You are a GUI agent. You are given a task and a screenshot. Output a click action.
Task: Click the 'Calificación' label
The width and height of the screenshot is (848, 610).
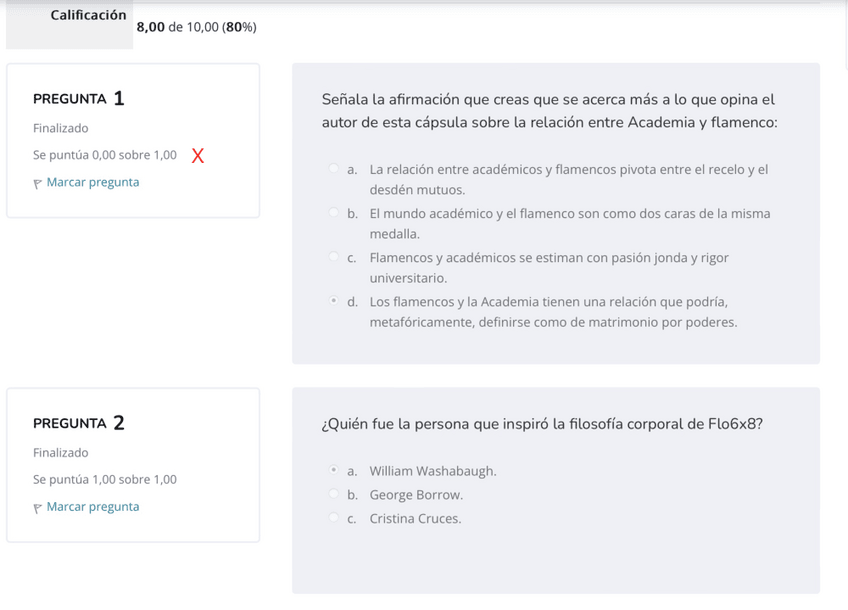coord(88,15)
